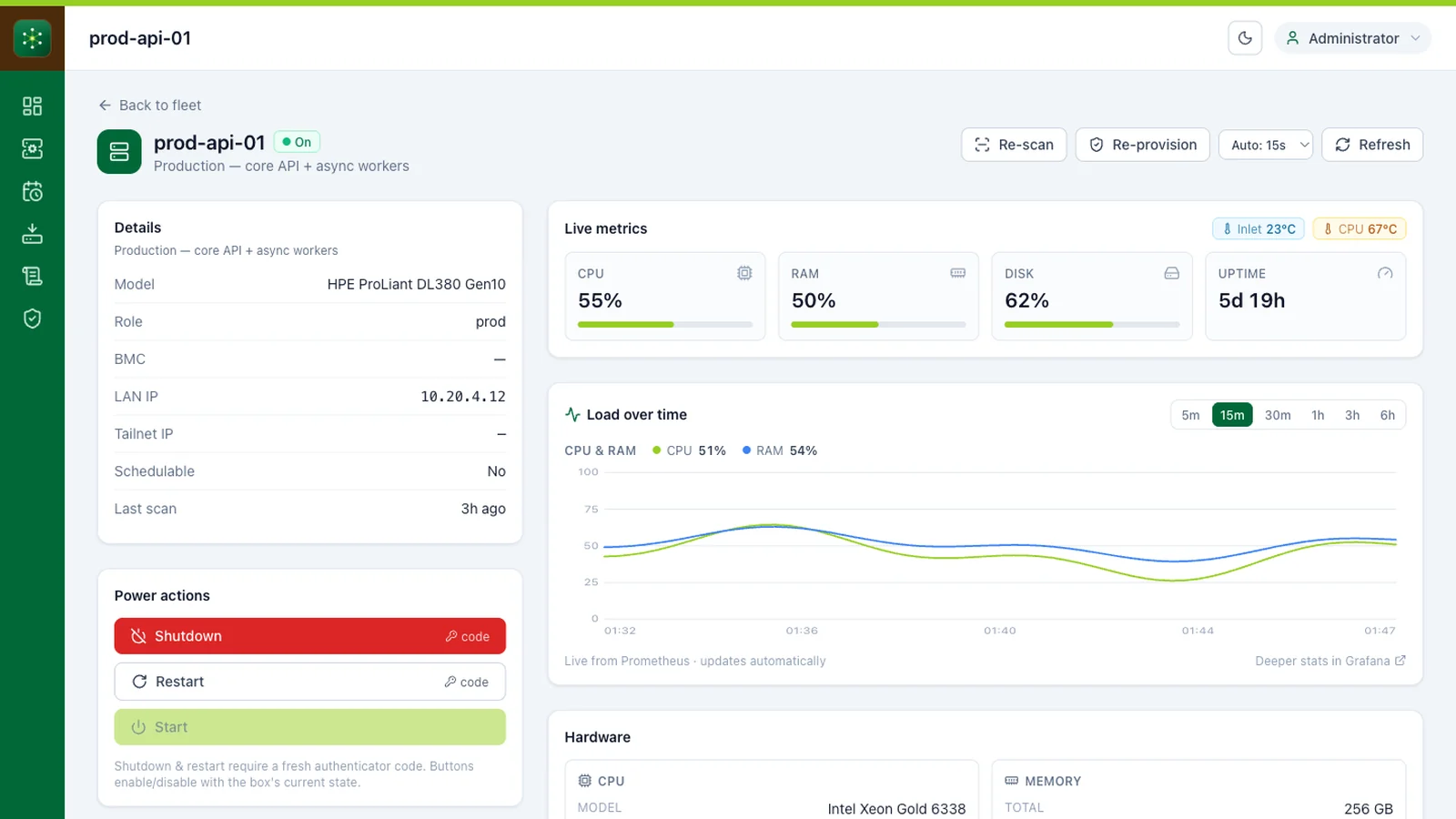
Task: Click the Re-provision button
Action: 1143,145
